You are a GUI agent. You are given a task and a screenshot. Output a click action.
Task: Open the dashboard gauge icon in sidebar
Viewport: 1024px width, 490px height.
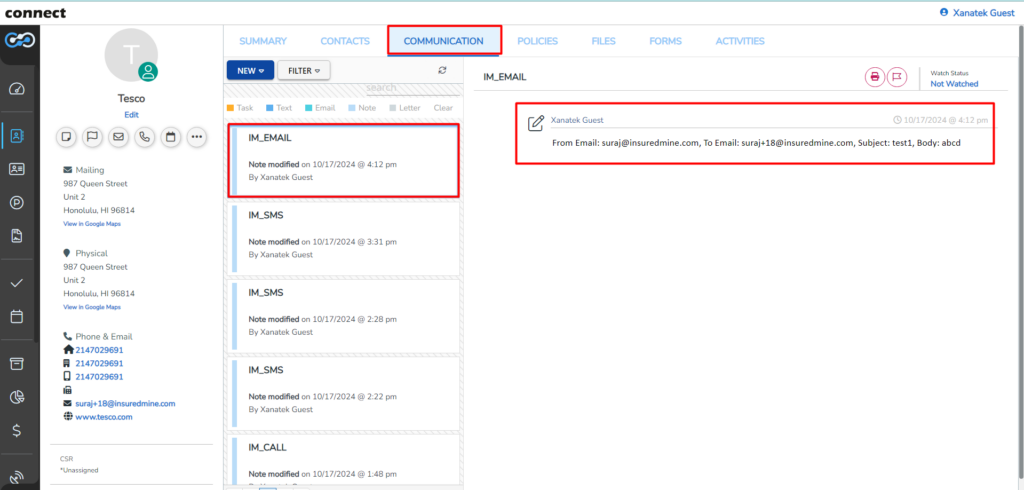pyautogui.click(x=18, y=90)
